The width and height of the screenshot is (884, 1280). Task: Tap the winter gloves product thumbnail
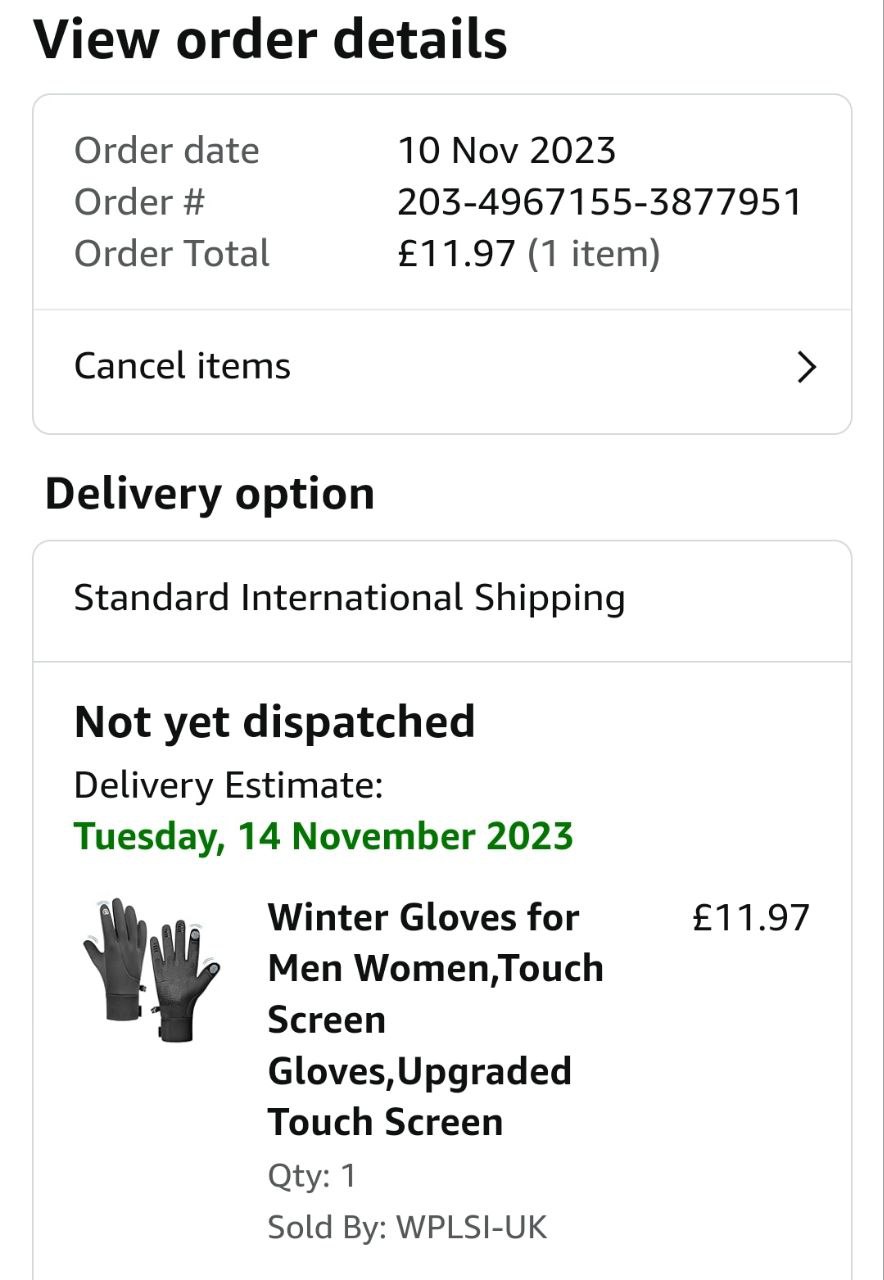[151, 969]
